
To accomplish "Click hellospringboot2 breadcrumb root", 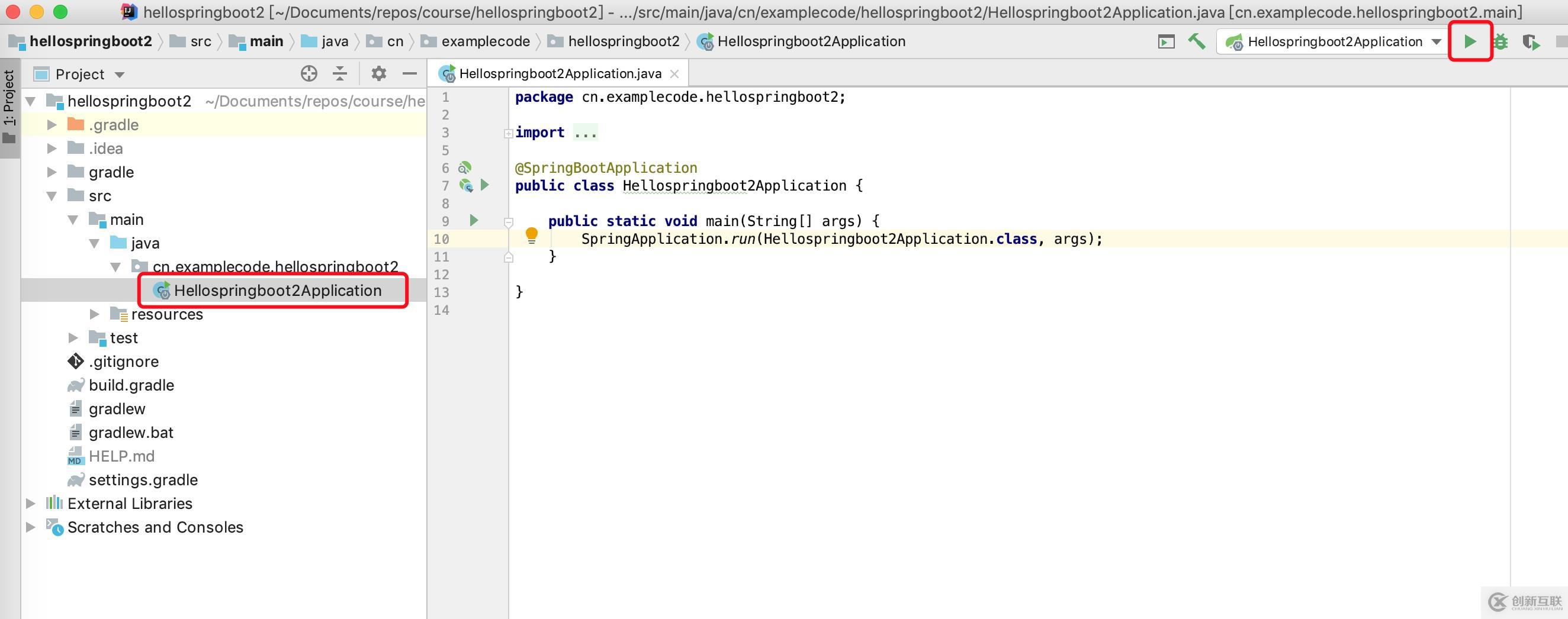I will click(x=81, y=41).
